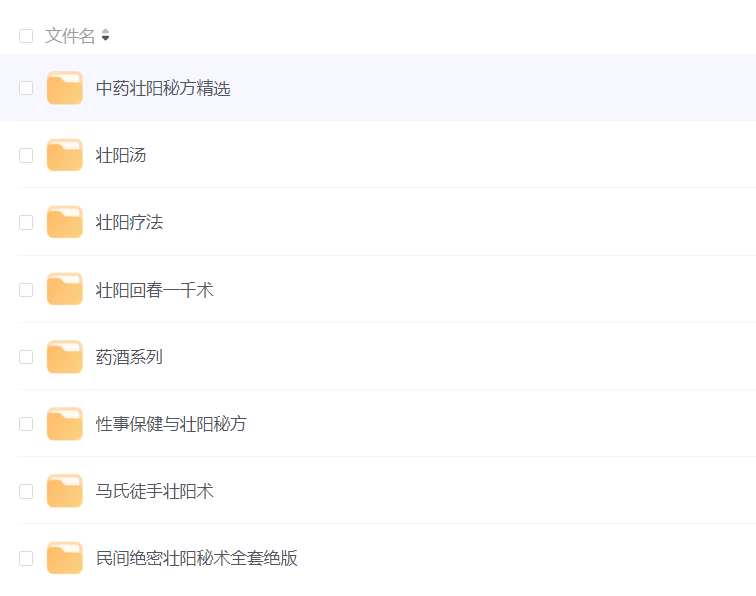756x596 pixels.
Task: Select the checkbox for 药酒系列
Action: click(26, 356)
